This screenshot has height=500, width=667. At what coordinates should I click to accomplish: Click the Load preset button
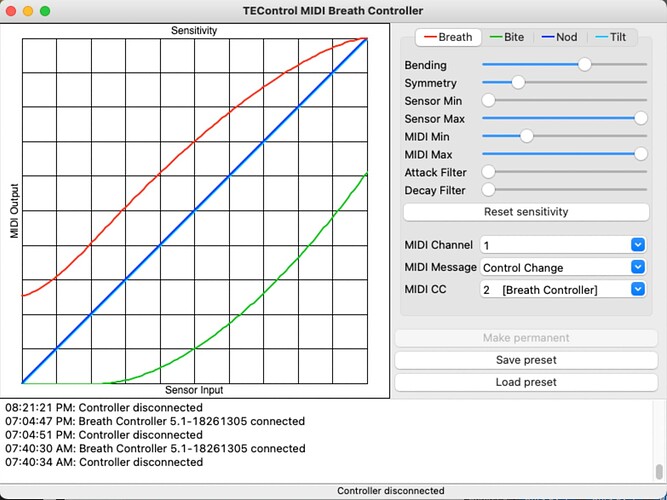click(x=526, y=382)
